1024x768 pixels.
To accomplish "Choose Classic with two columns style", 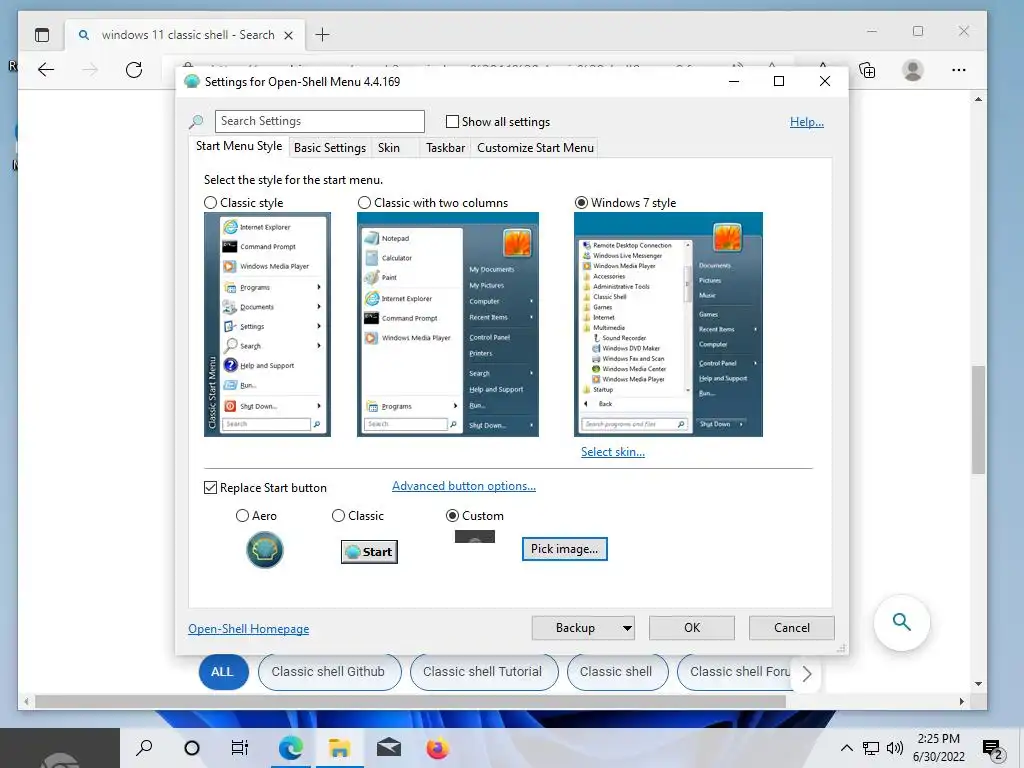I will (x=364, y=202).
